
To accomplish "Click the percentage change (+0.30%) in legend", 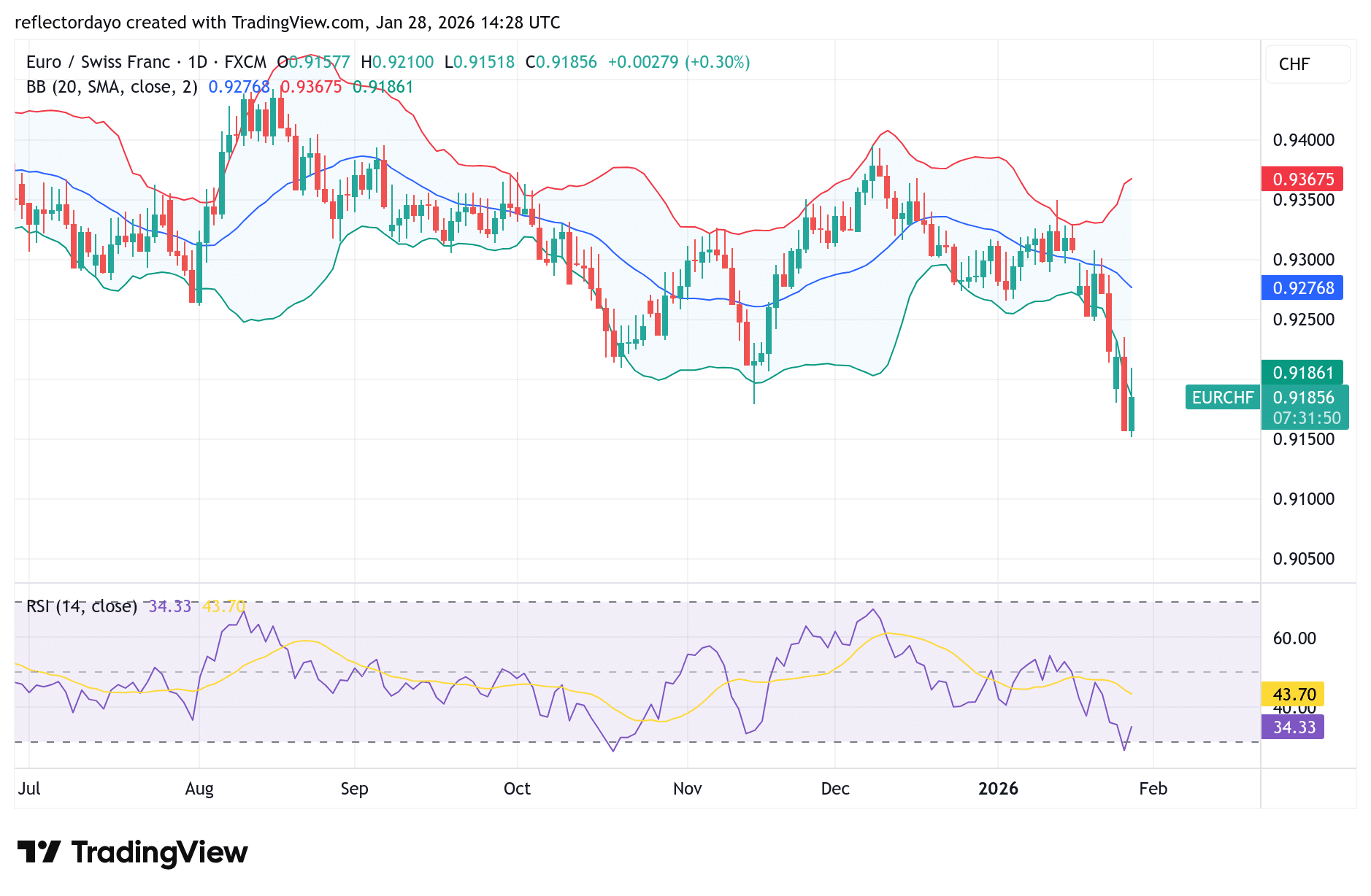I will [x=718, y=62].
